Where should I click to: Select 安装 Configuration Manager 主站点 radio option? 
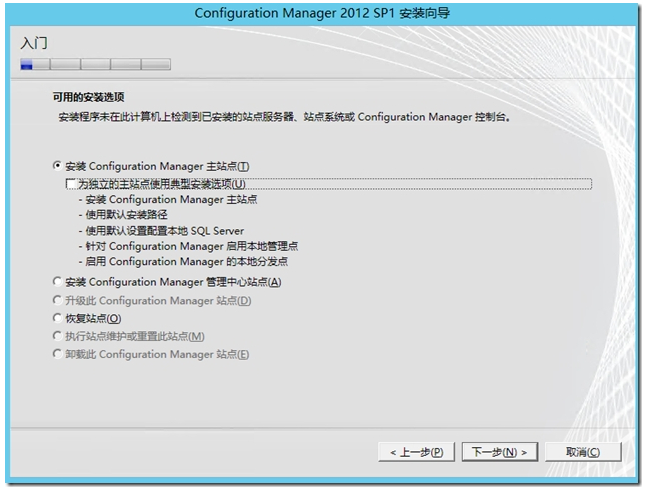(57, 166)
